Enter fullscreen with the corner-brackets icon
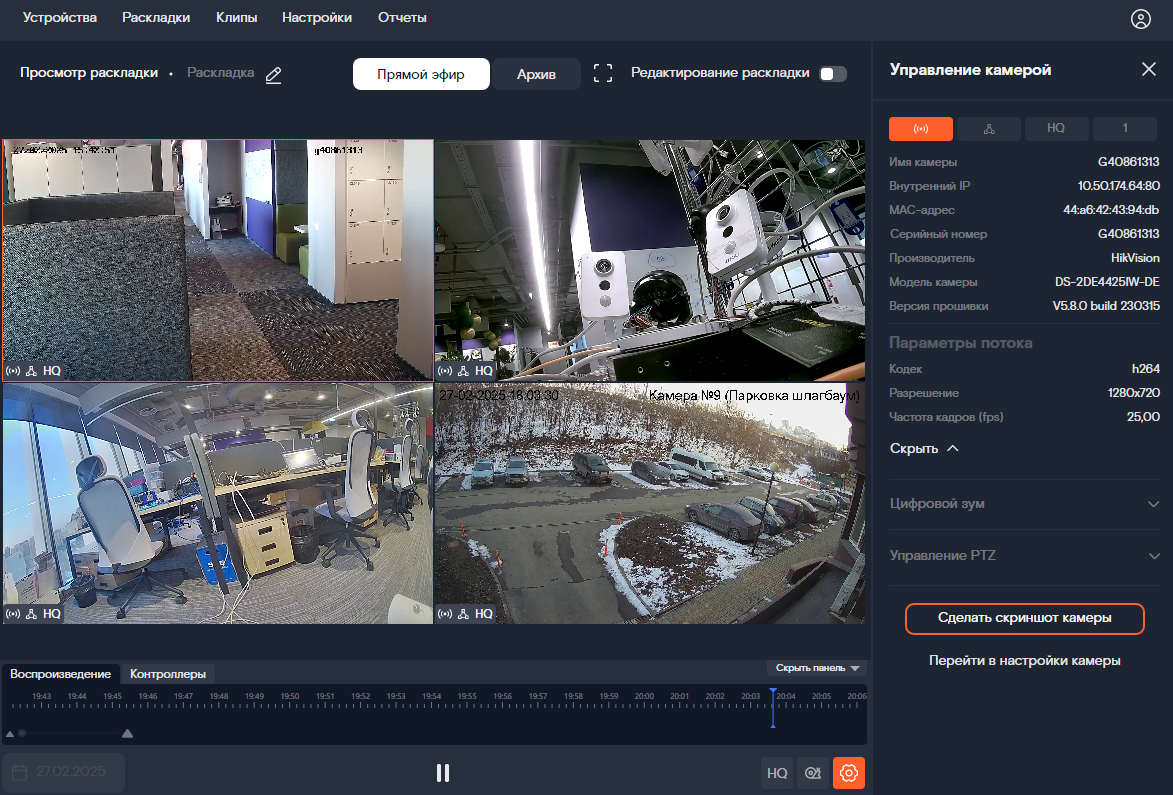Viewport: 1173px width, 795px height. click(603, 73)
